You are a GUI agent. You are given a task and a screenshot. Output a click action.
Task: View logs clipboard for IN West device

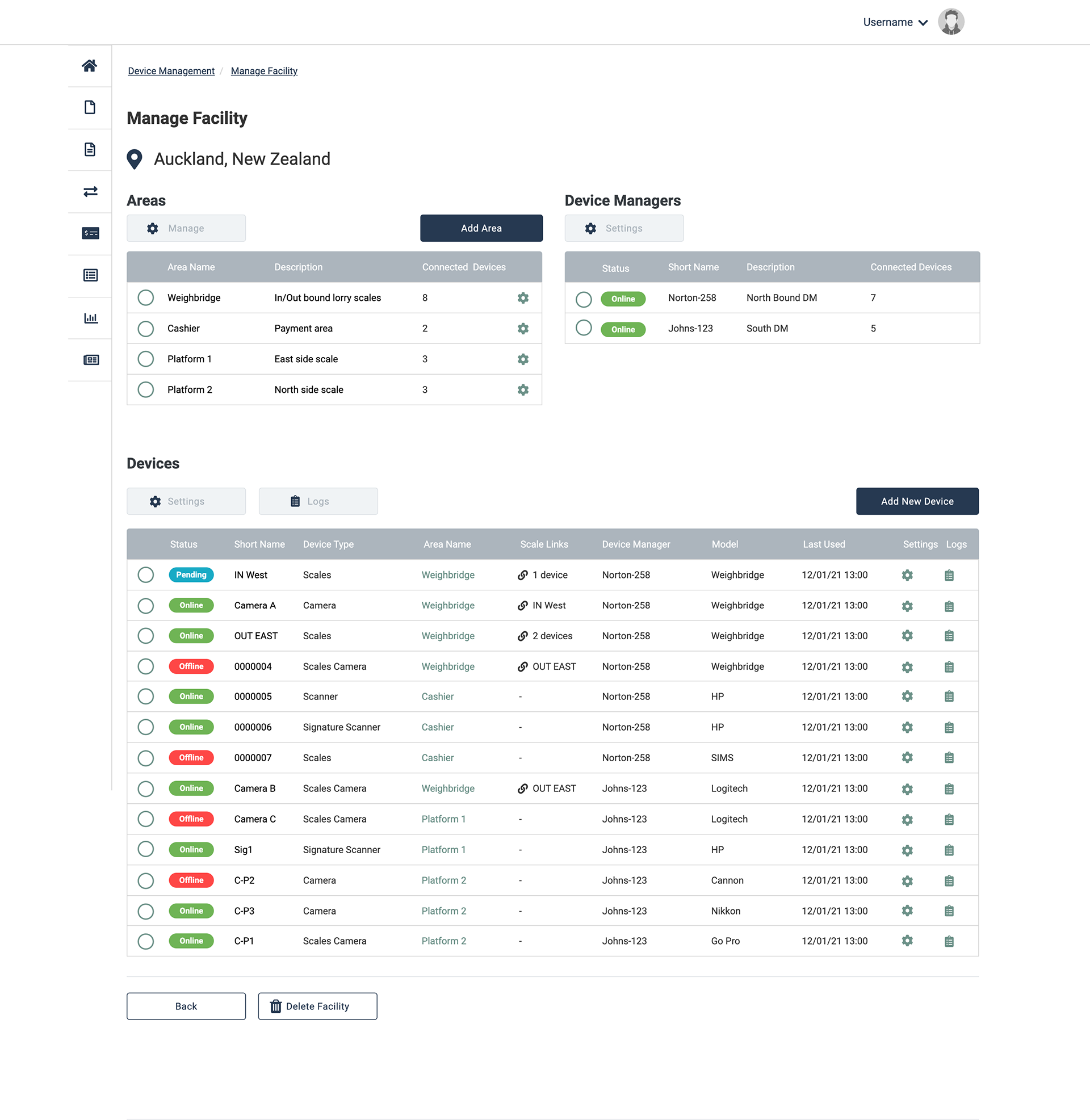click(949, 575)
